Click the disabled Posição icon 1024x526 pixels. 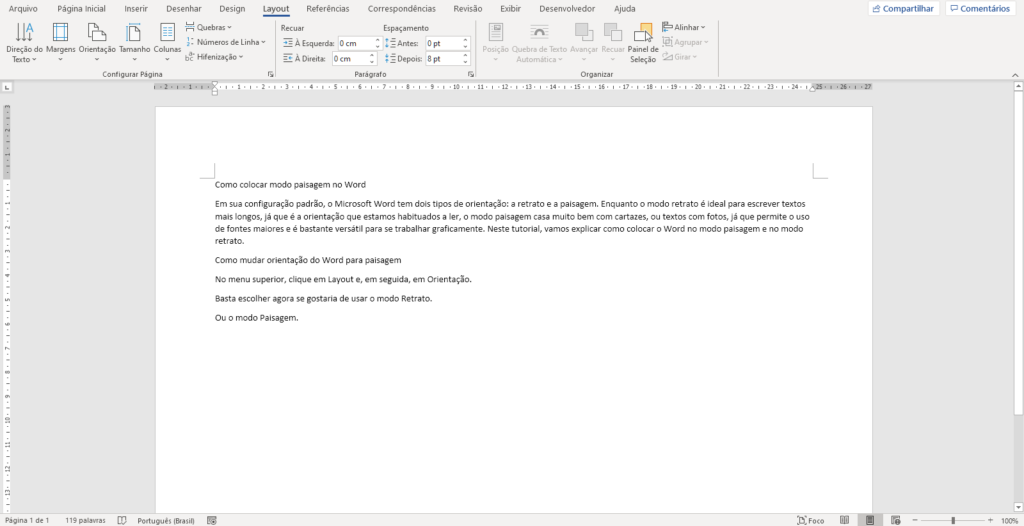point(496,33)
